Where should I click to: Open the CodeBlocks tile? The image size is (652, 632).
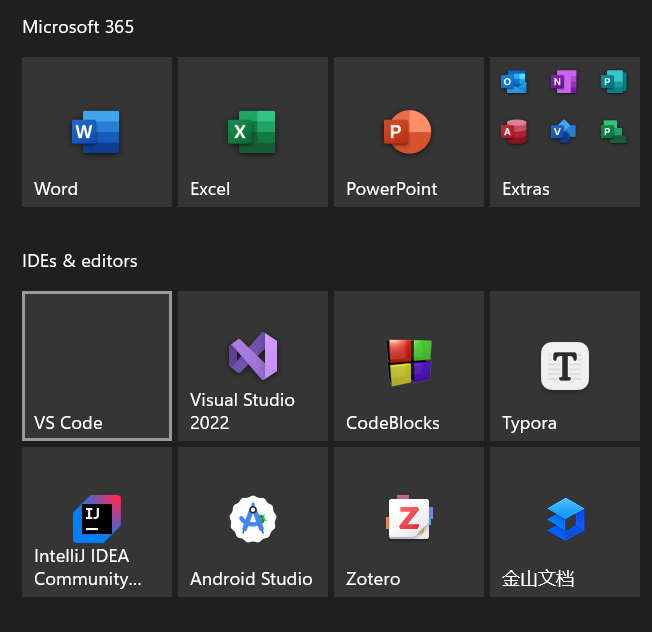[409, 366]
